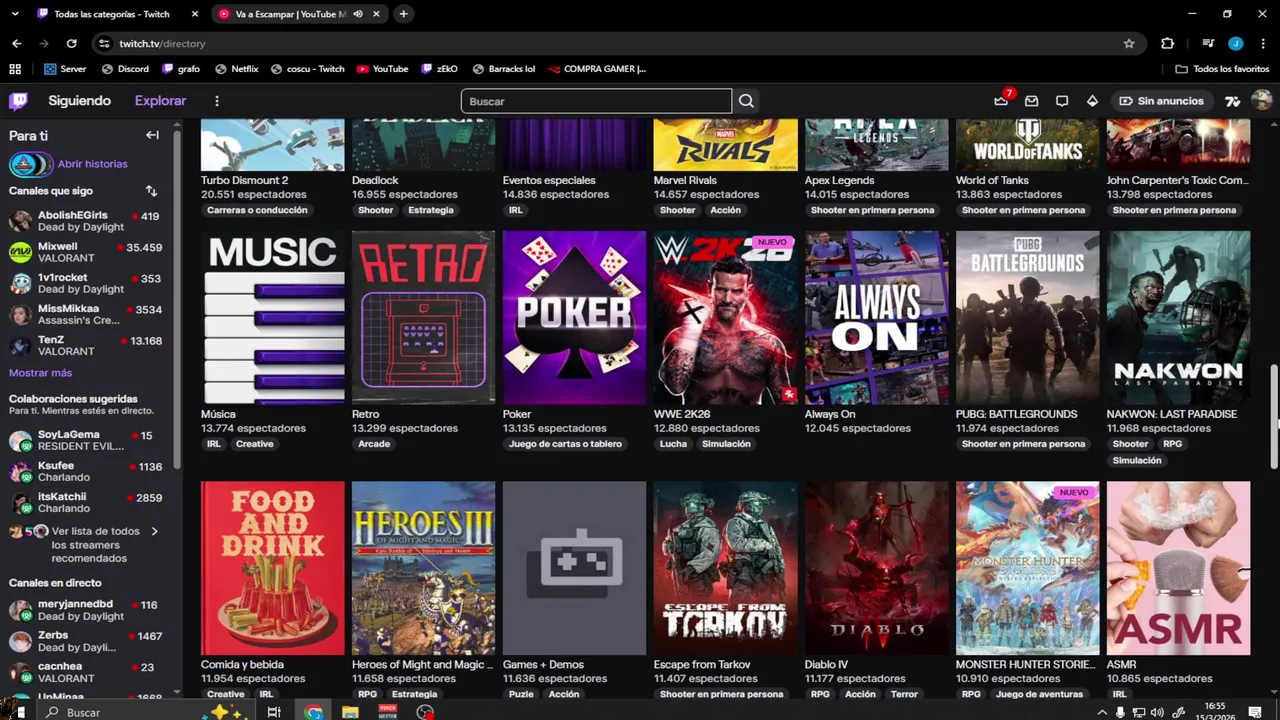Go to the Explorar tab
Image resolution: width=1280 pixels, height=720 pixels.
(161, 101)
